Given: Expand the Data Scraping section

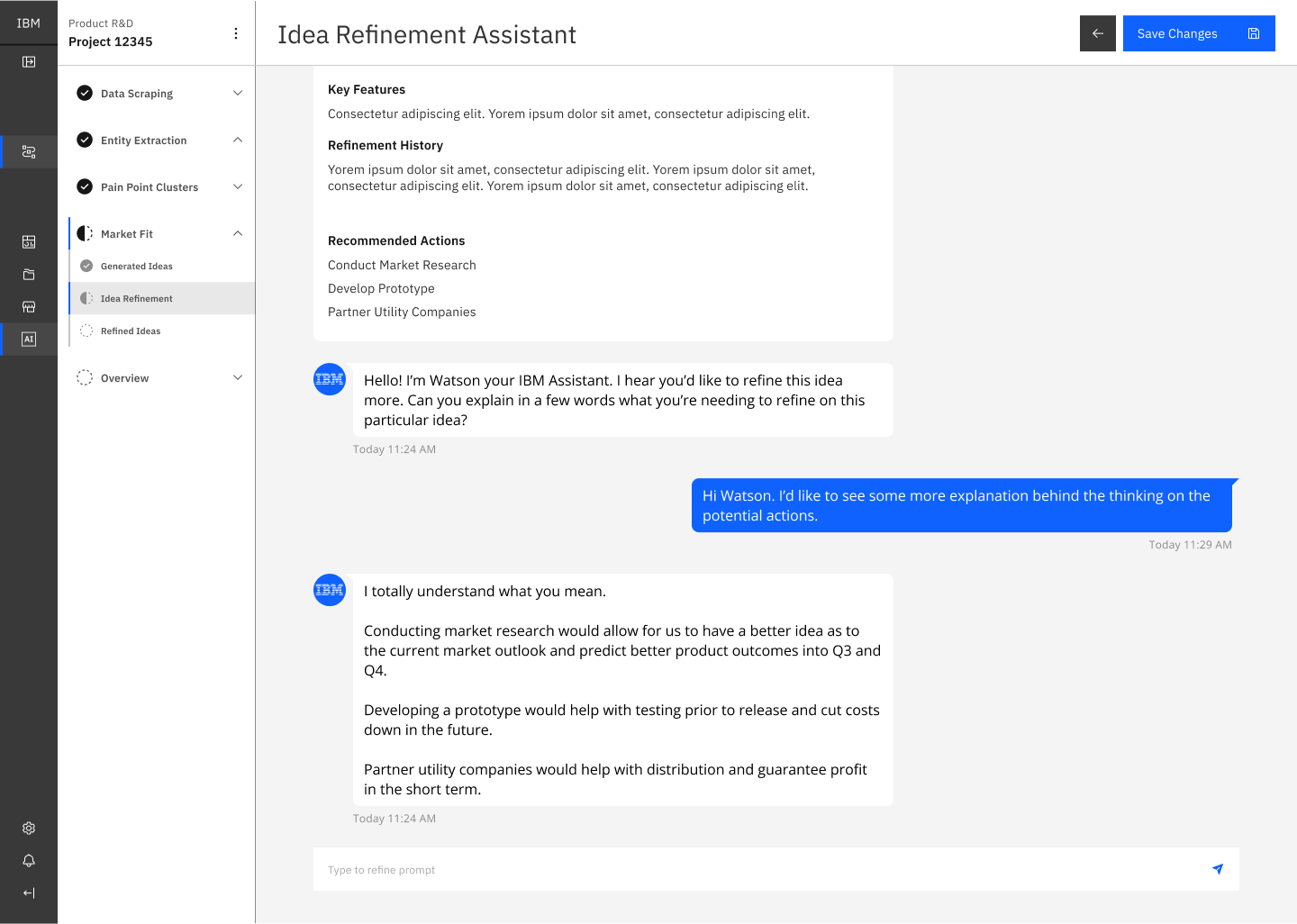Looking at the screenshot, I should [237, 93].
